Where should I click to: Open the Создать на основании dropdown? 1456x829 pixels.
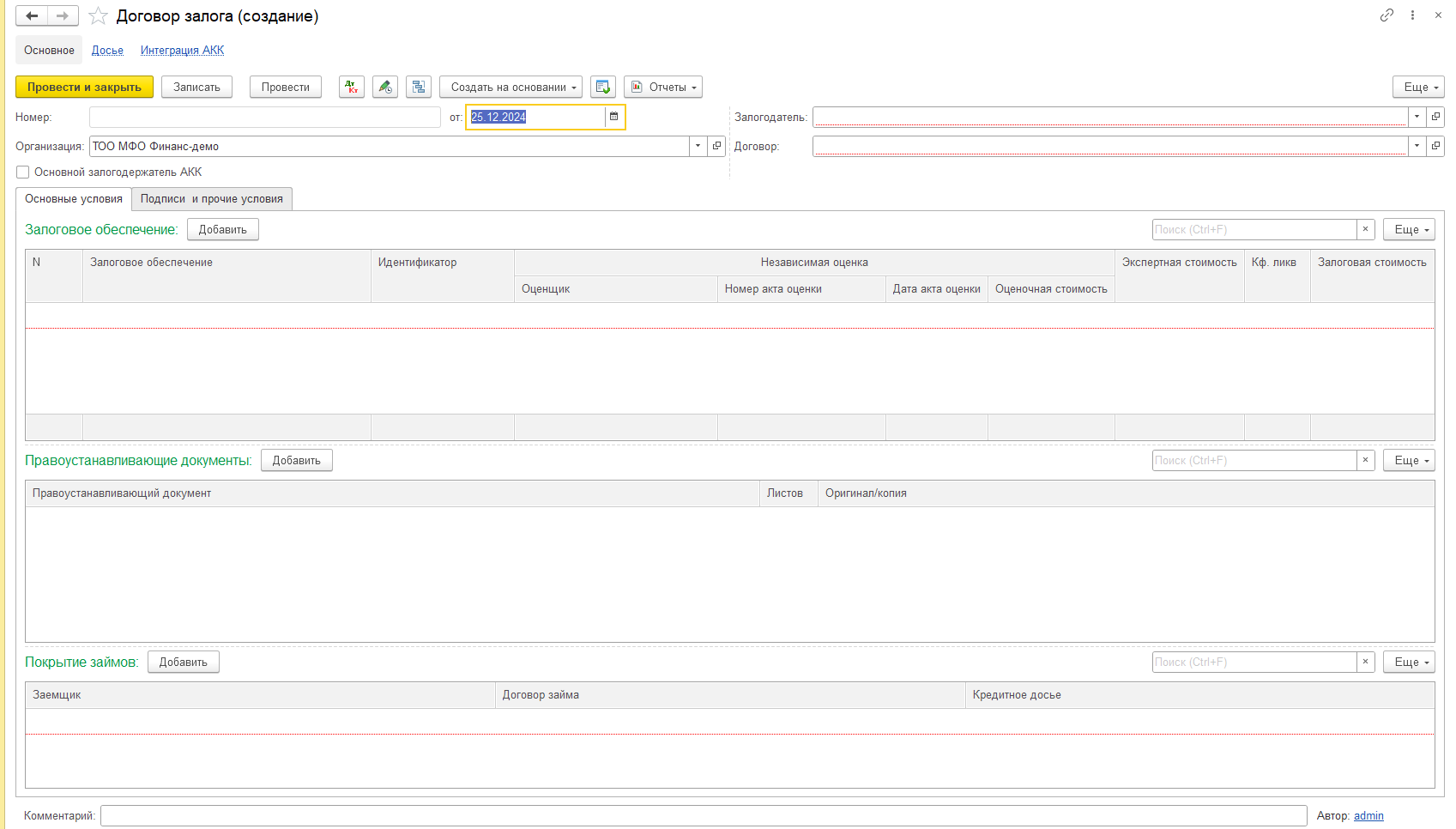511,87
